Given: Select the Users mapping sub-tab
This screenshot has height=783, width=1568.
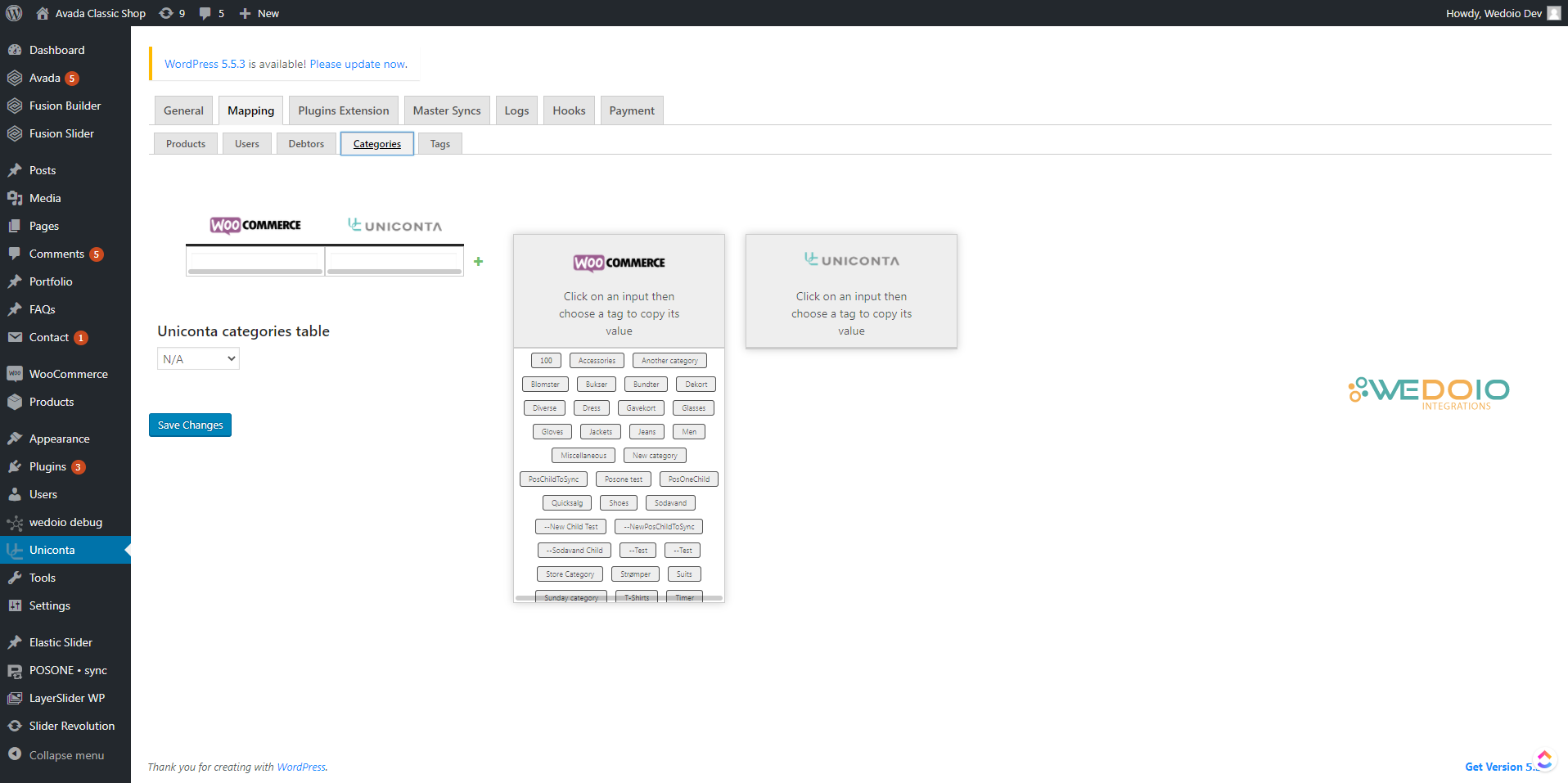Looking at the screenshot, I should [247, 144].
